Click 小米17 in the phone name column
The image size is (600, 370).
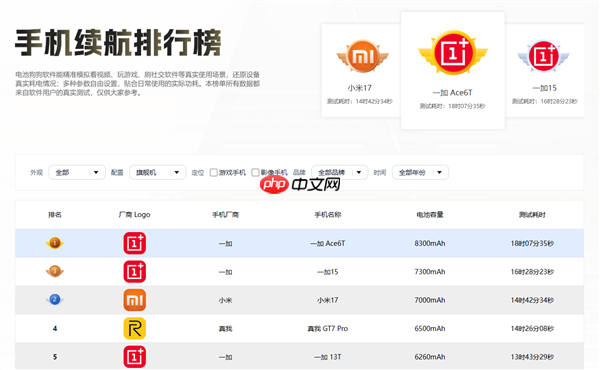[328, 300]
